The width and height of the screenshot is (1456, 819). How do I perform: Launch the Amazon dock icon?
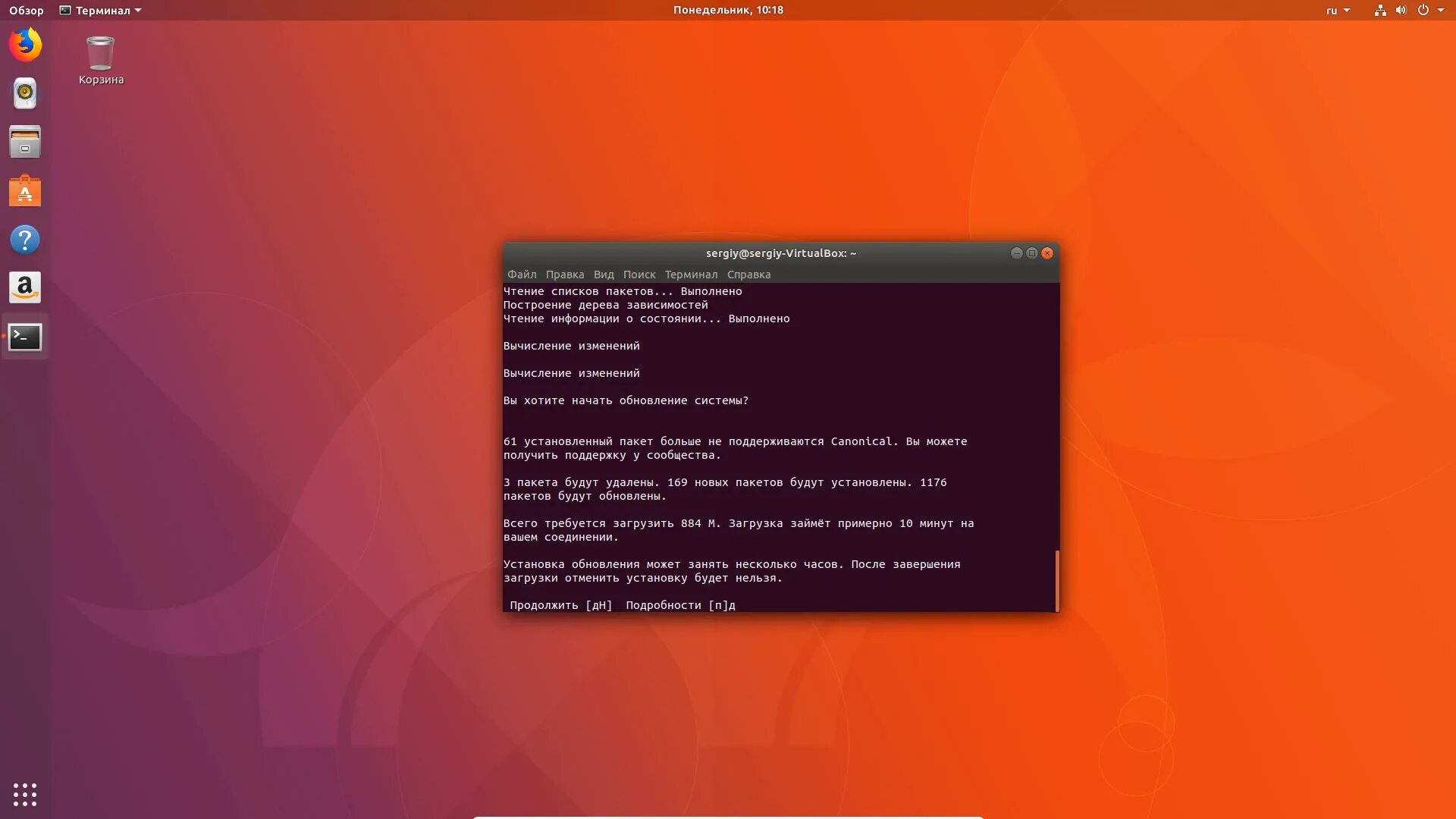25,288
